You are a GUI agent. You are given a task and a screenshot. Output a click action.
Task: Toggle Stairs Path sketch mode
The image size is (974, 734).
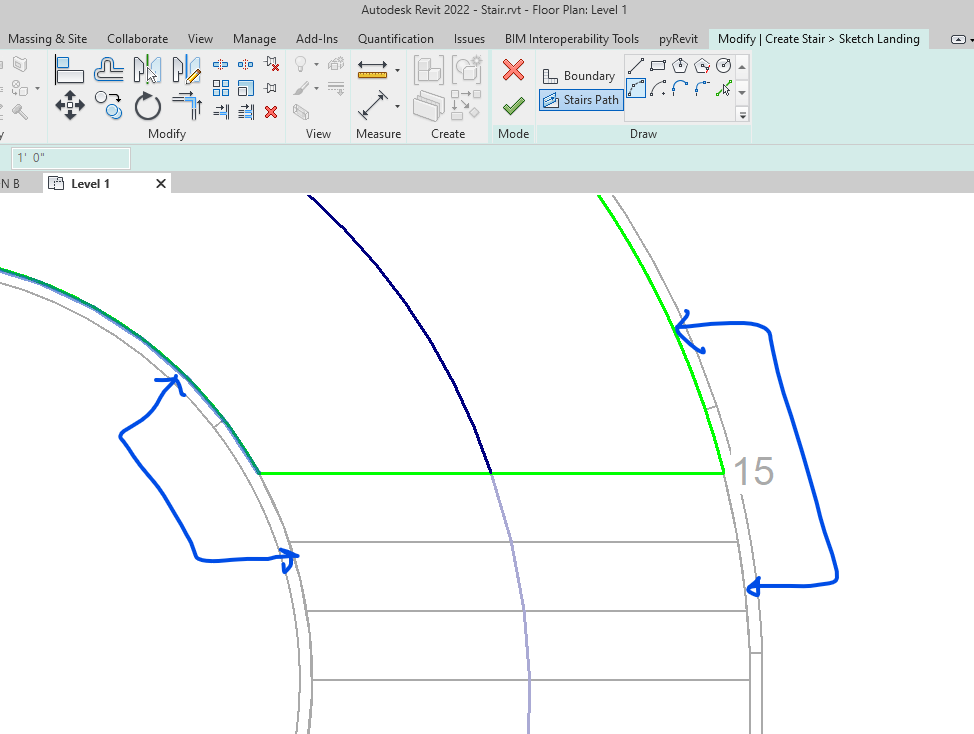click(580, 100)
